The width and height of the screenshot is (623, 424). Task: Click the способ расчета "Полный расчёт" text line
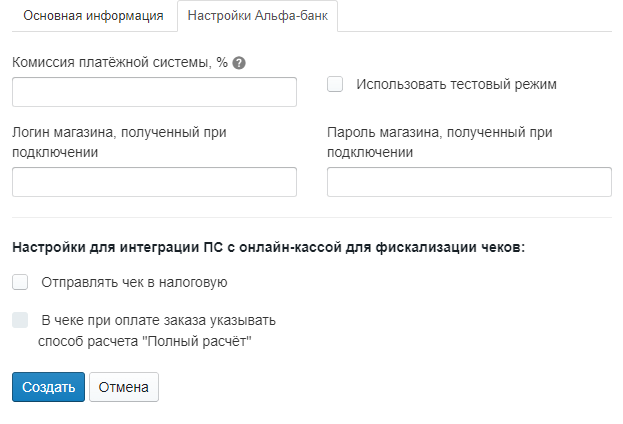(x=145, y=341)
